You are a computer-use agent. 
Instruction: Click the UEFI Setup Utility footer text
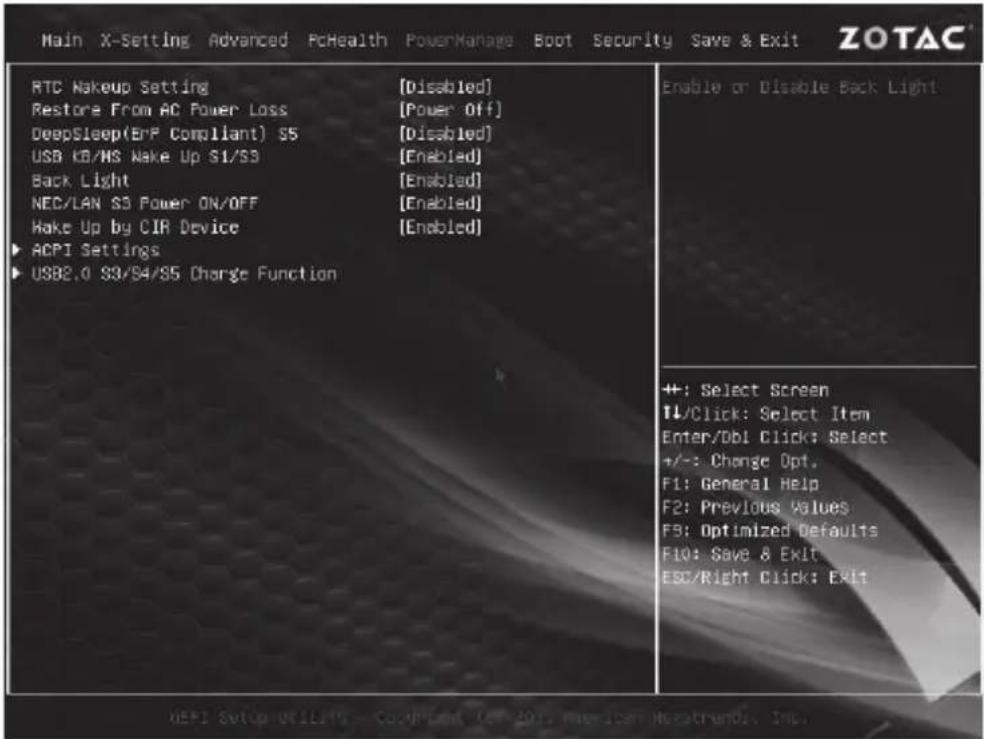point(488,717)
